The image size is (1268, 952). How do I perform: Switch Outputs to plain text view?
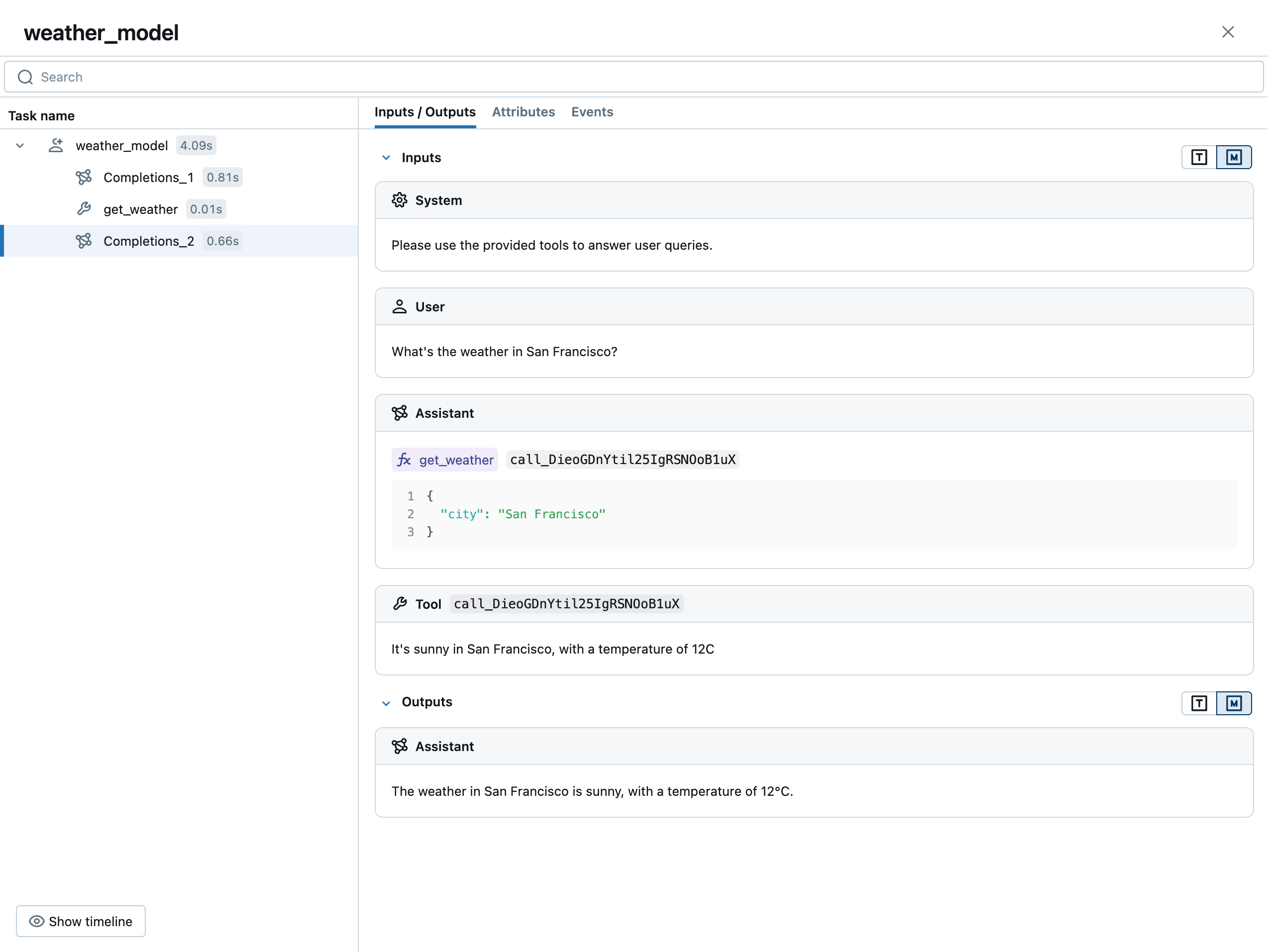point(1199,703)
